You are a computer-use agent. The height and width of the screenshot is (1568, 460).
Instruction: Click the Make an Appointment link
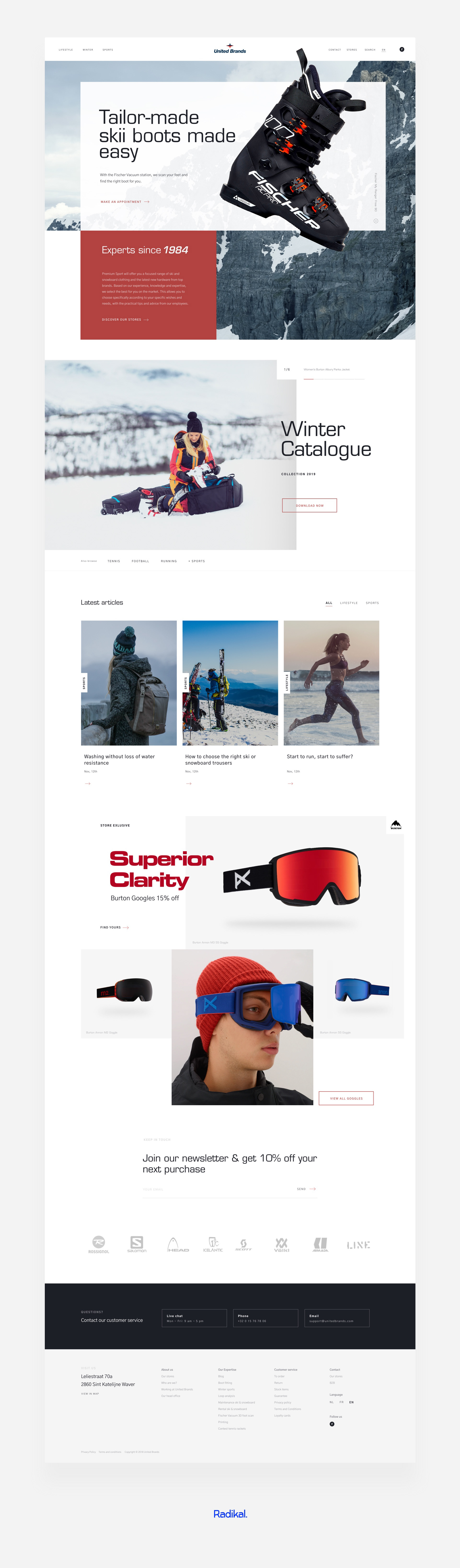point(125,201)
